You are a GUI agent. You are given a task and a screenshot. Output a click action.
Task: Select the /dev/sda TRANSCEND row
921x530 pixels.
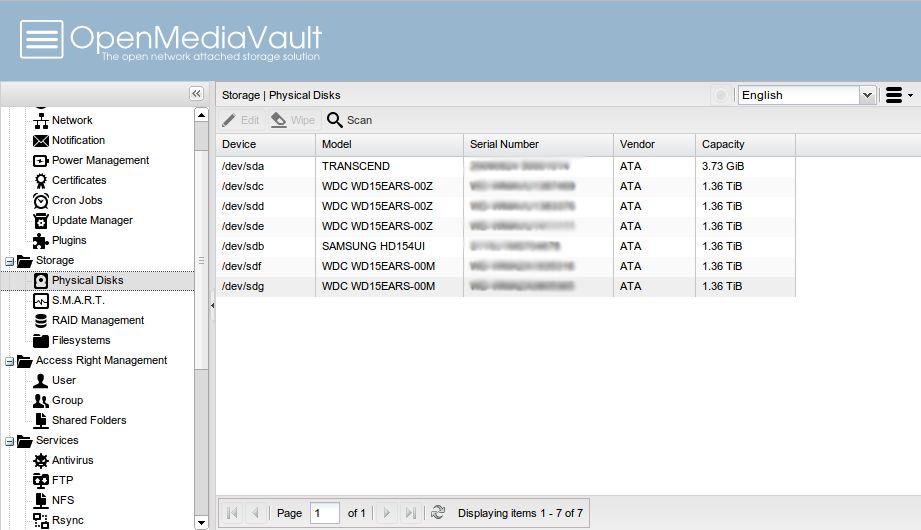coord(506,166)
